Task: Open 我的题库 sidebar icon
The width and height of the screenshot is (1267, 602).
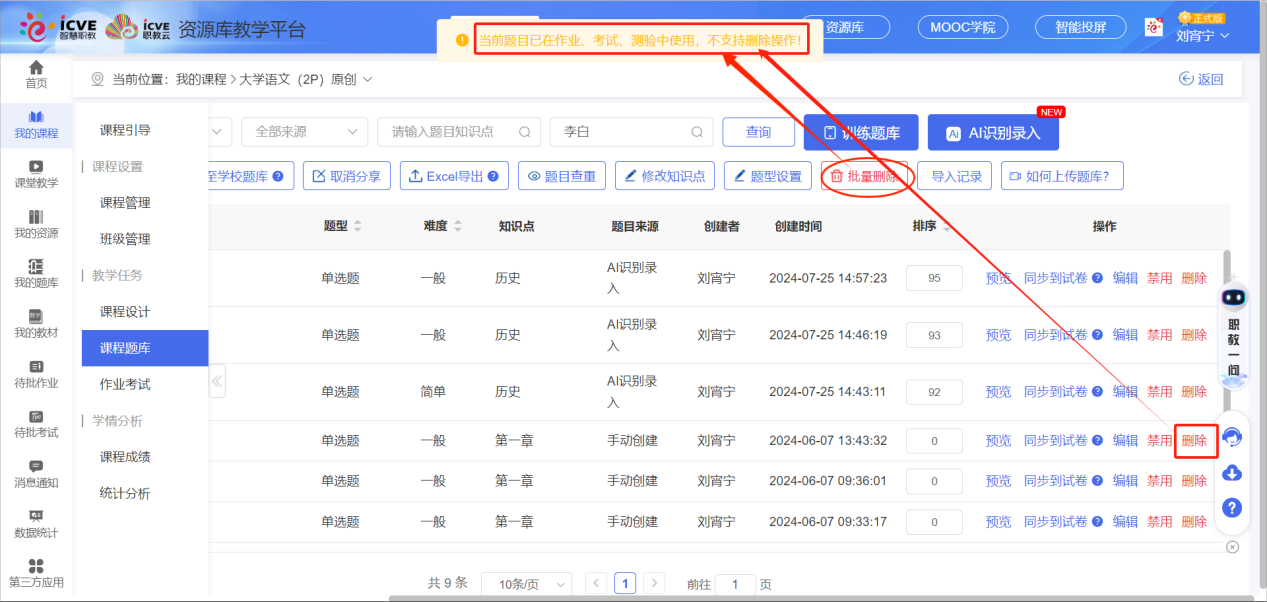Action: click(x=36, y=273)
